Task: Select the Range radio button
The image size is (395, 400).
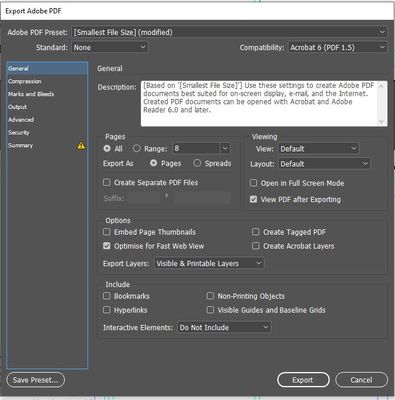Action: 137,148
